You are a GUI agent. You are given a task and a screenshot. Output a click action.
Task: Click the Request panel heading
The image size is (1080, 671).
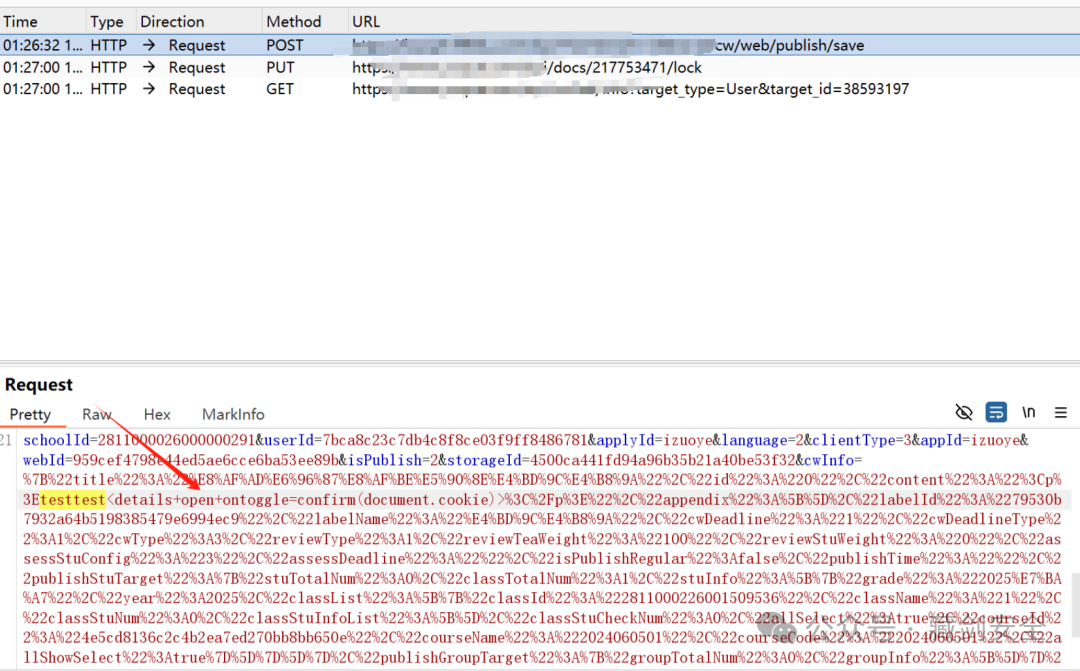coord(39,384)
